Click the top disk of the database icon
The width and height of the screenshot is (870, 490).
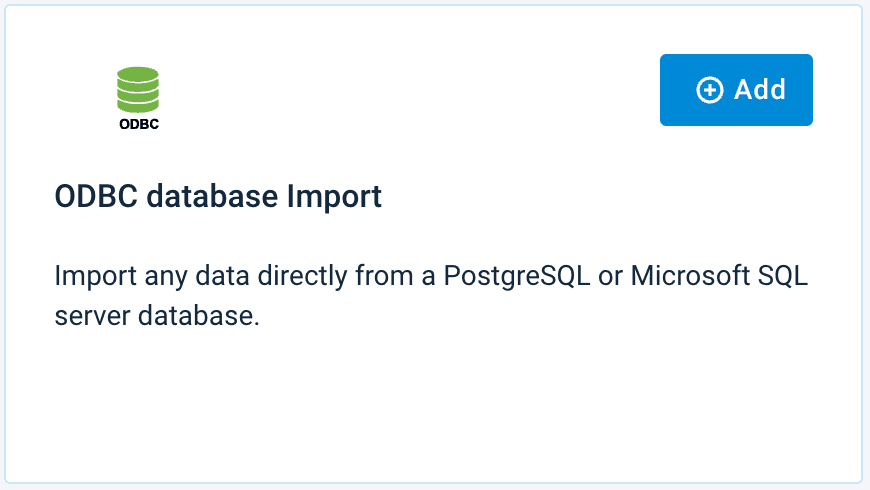coord(138,73)
